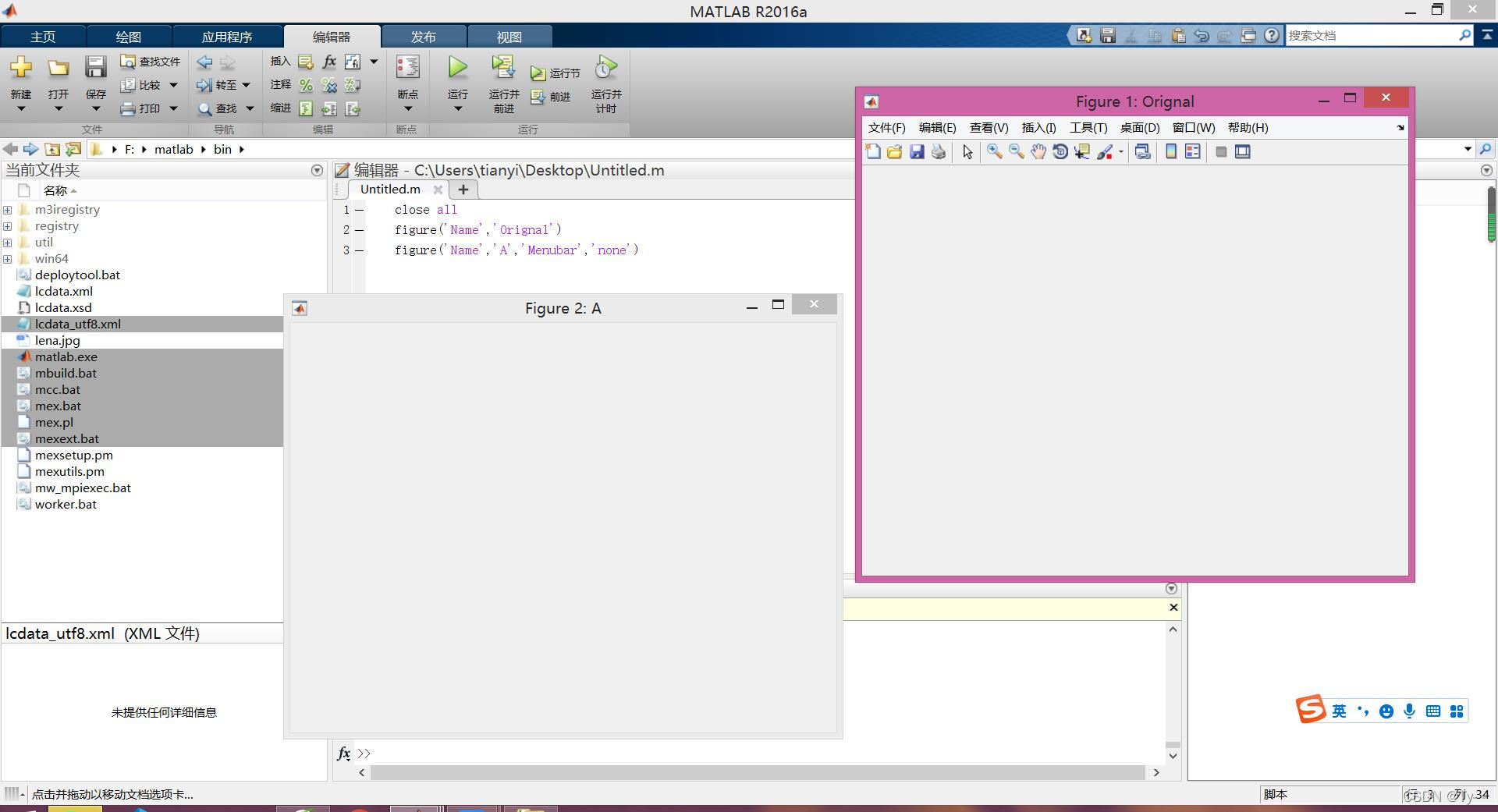1498x812 pixels.
Task: Toggle the Data Cursor tool in Figure 1
Action: pyautogui.click(x=1081, y=152)
